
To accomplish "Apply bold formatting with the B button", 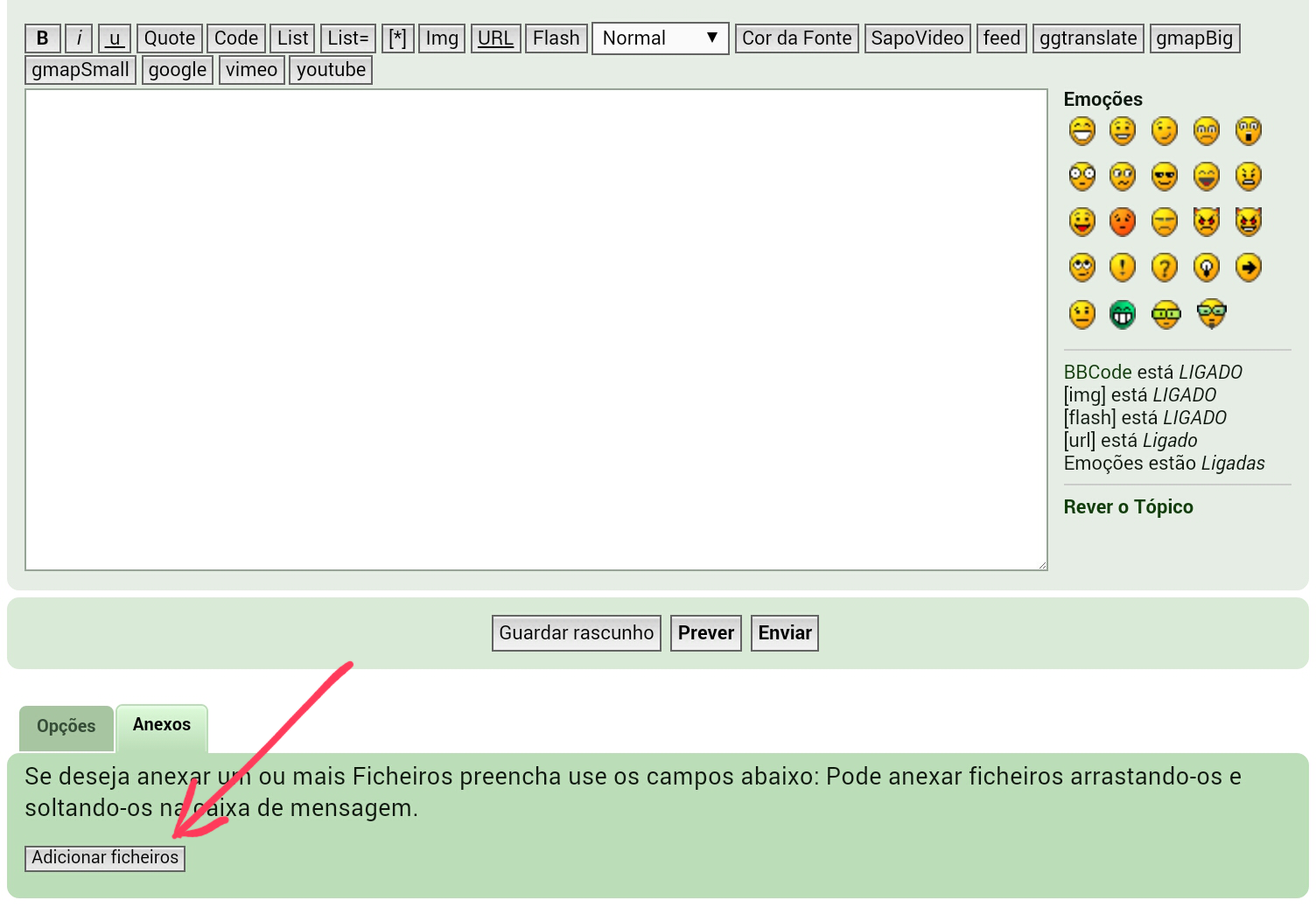I will tap(43, 38).
